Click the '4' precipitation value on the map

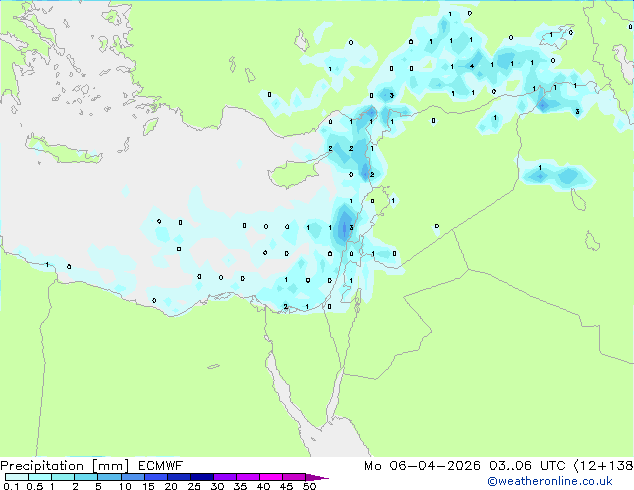(x=472, y=66)
